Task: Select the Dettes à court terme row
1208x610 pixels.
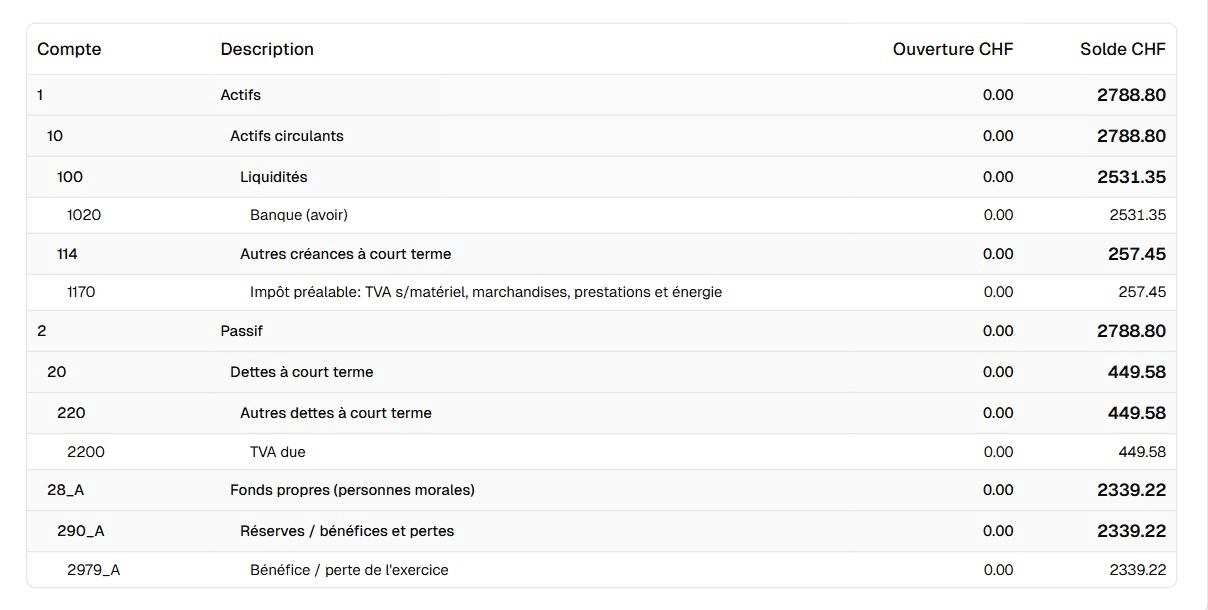Action: (302, 372)
